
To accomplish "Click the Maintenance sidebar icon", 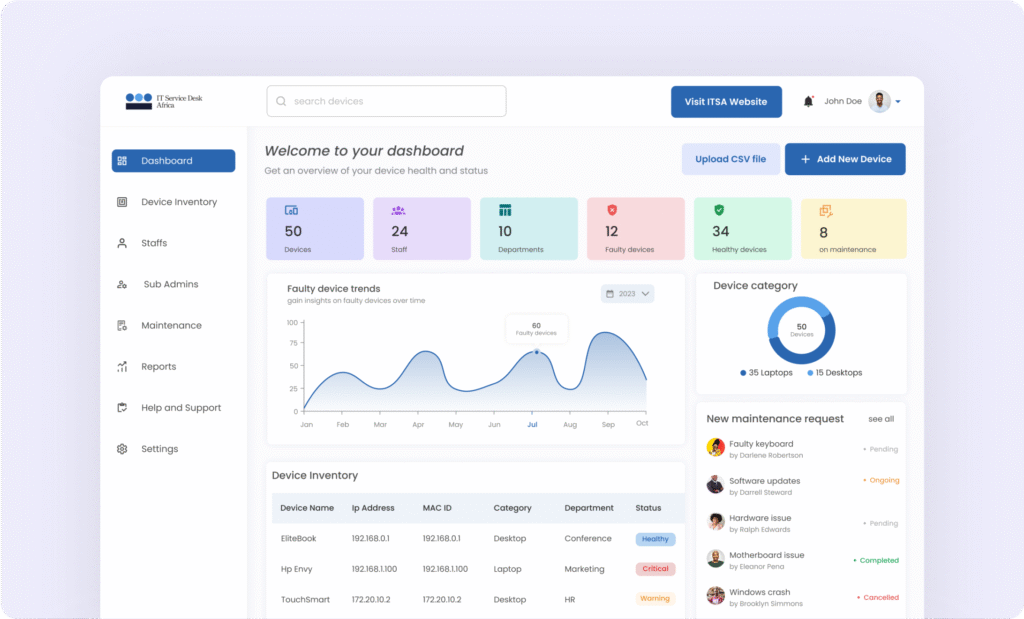I will click(x=122, y=326).
